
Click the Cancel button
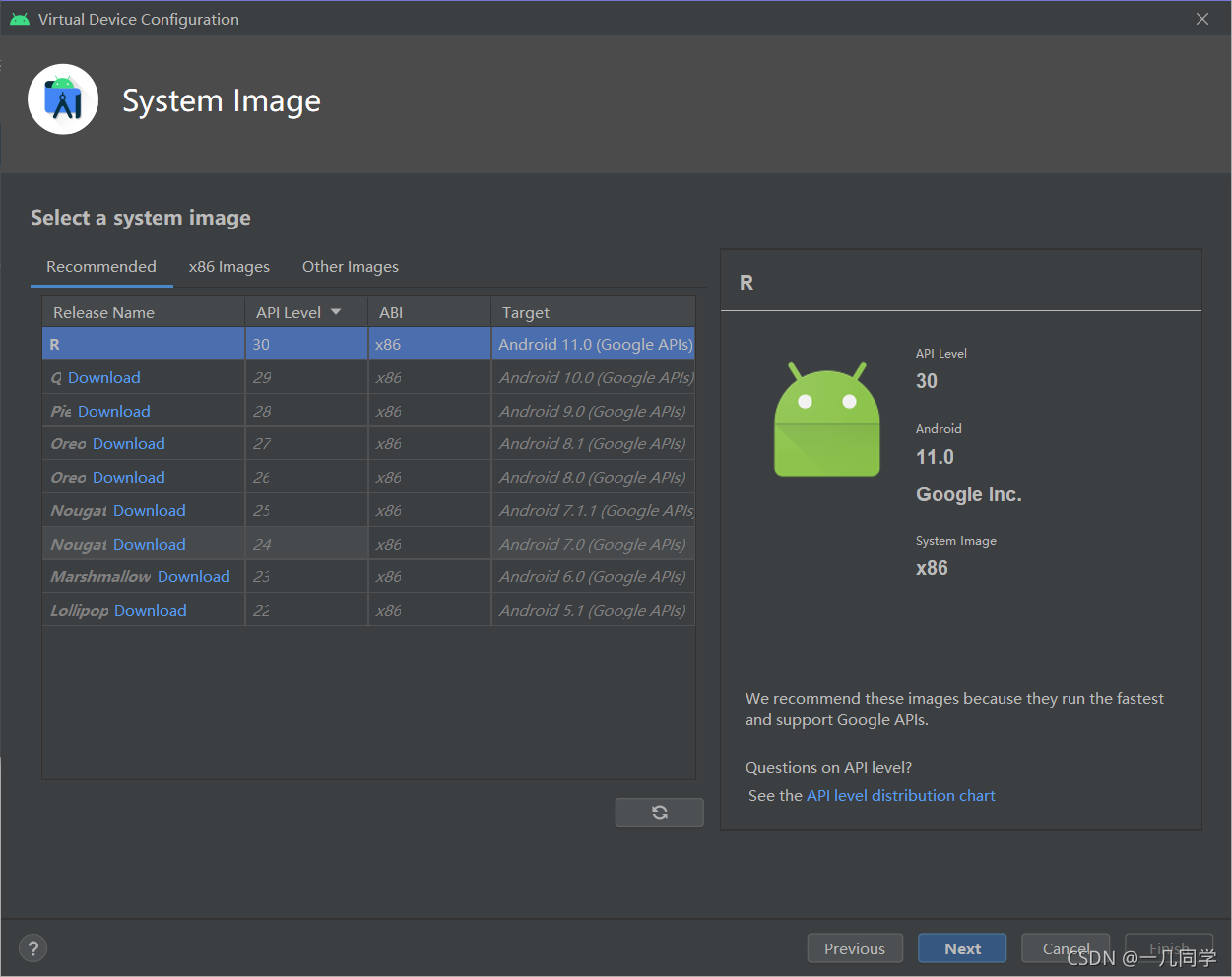(x=1066, y=948)
